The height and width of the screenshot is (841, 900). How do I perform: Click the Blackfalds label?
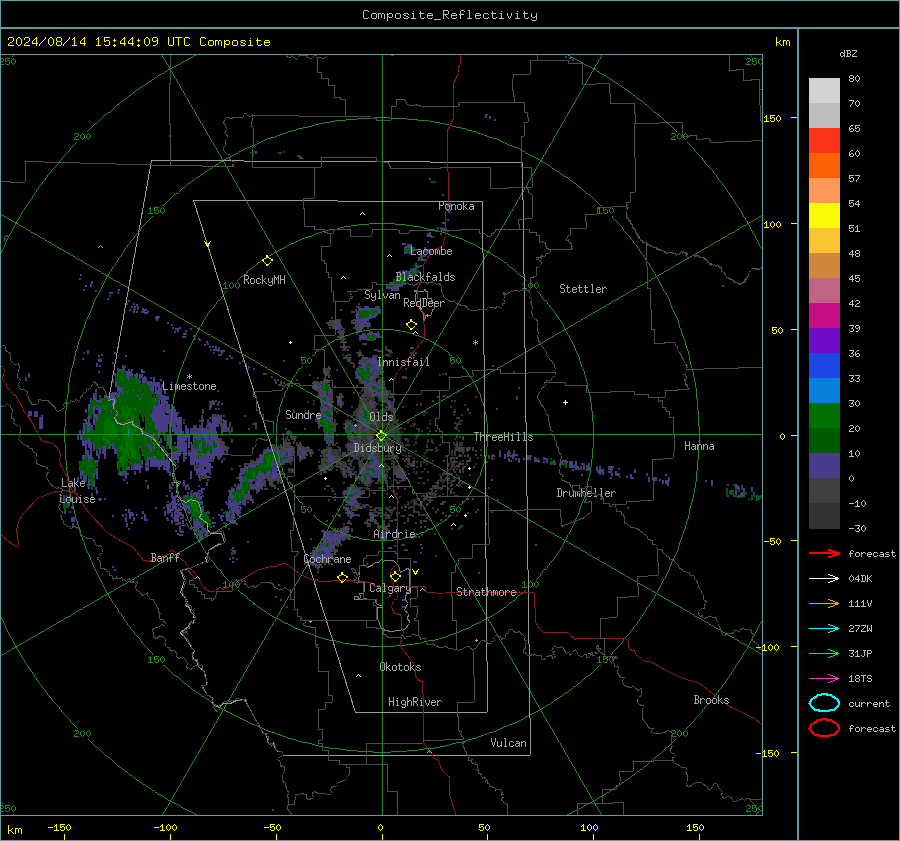[x=425, y=277]
